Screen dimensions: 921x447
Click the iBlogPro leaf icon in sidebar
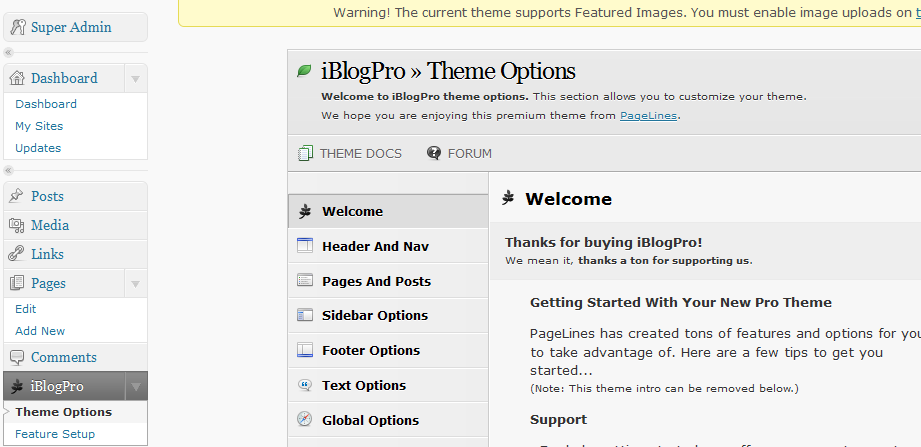(18, 386)
